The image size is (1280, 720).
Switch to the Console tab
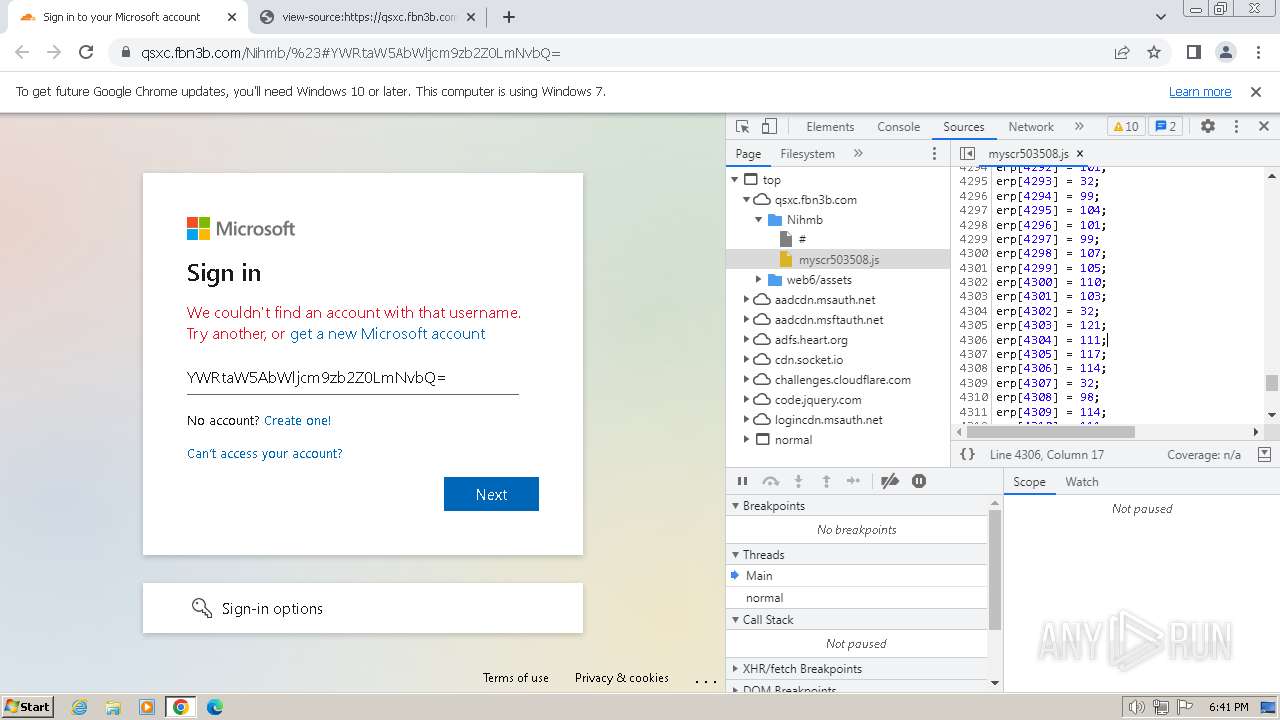tap(898, 127)
